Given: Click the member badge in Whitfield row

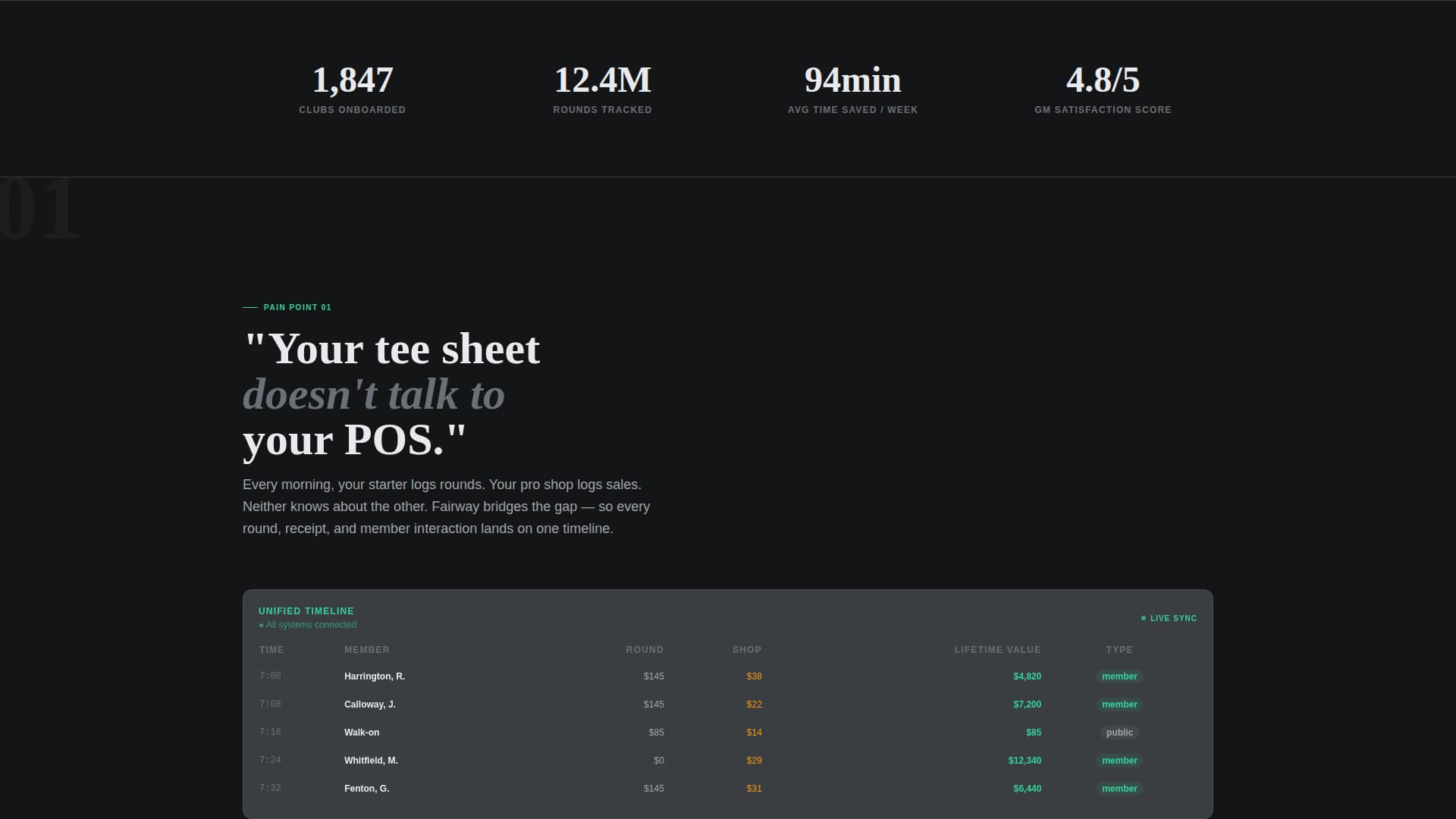Looking at the screenshot, I should tap(1119, 761).
